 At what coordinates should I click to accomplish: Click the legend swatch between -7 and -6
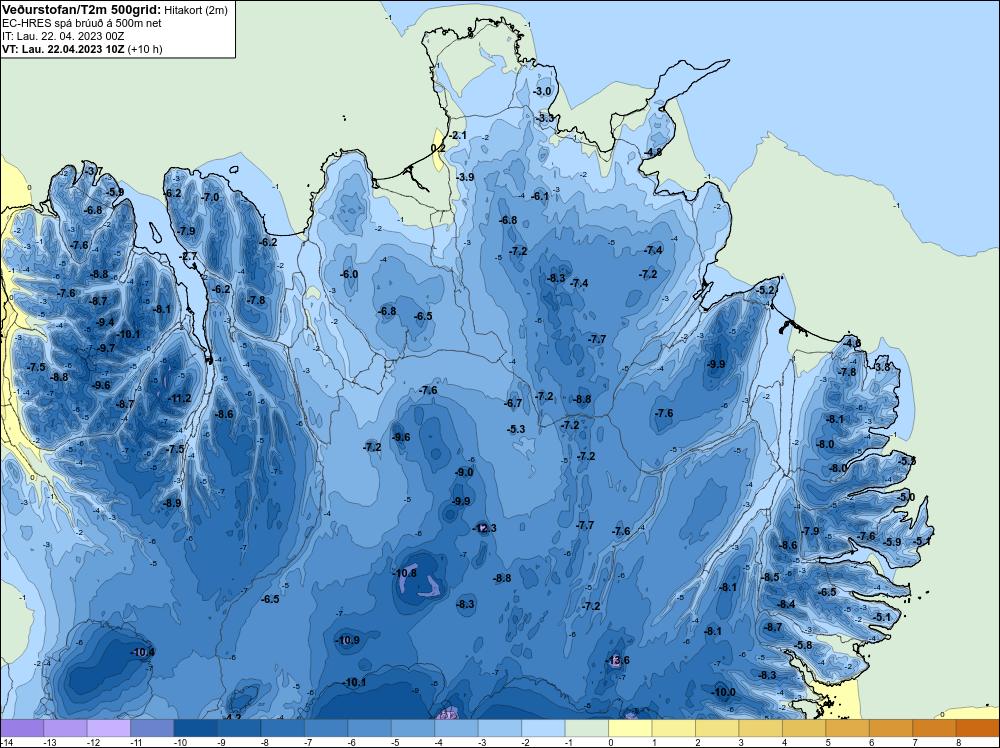point(327,728)
